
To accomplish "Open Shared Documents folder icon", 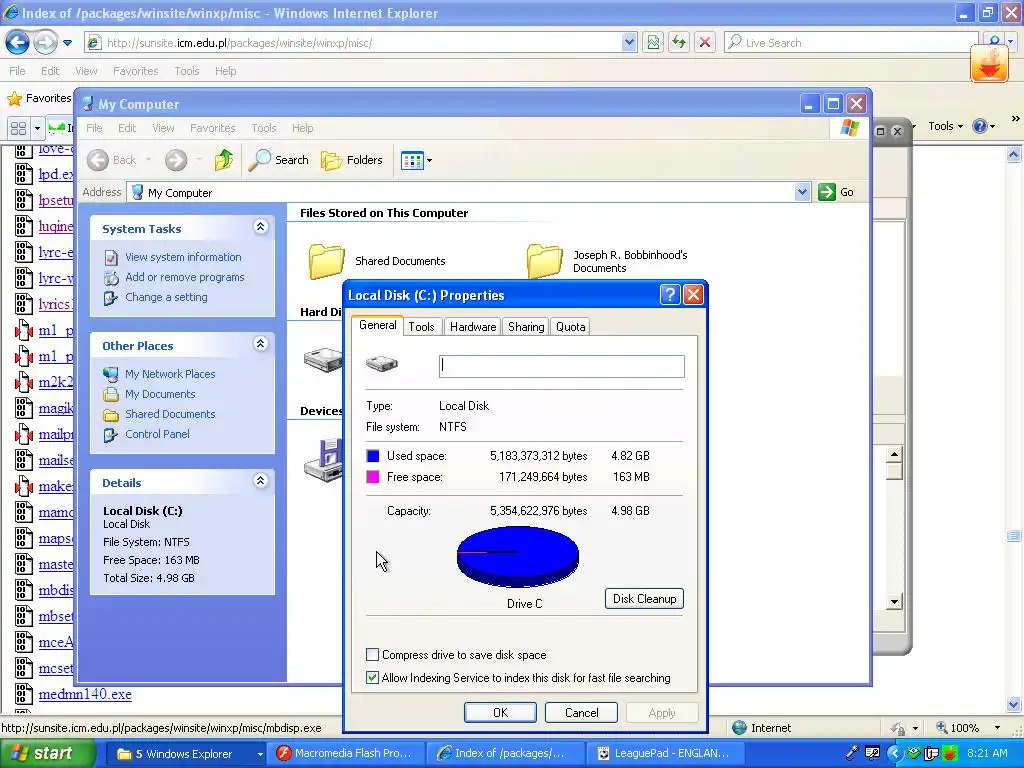I will (x=326, y=261).
